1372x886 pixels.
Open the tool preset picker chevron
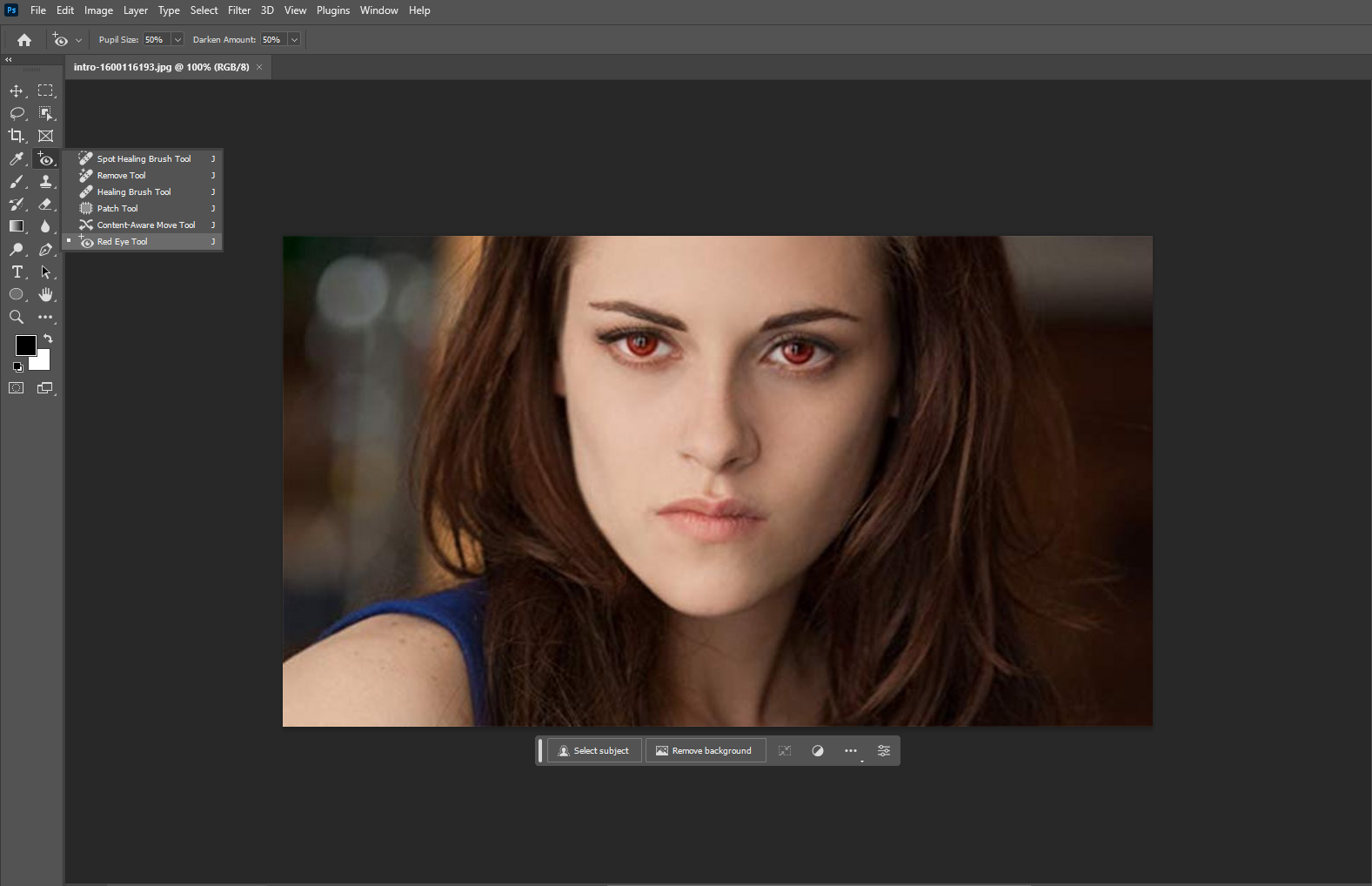(x=78, y=40)
